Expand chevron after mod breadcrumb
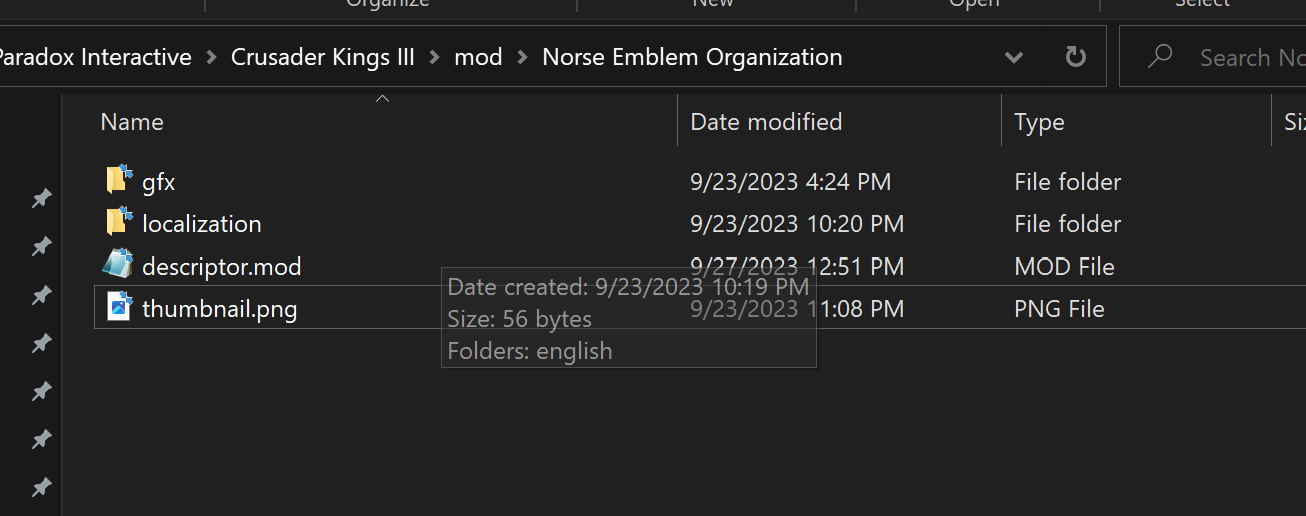 523,58
